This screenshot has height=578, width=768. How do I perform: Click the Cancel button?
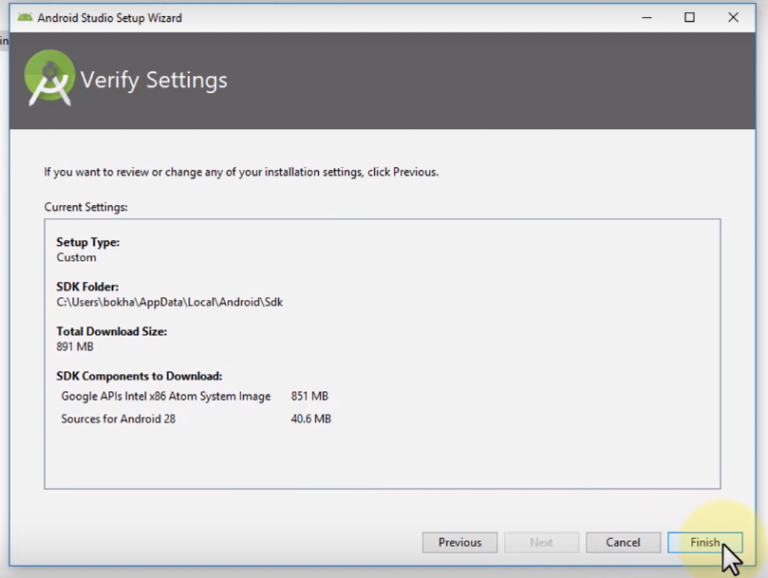(623, 542)
